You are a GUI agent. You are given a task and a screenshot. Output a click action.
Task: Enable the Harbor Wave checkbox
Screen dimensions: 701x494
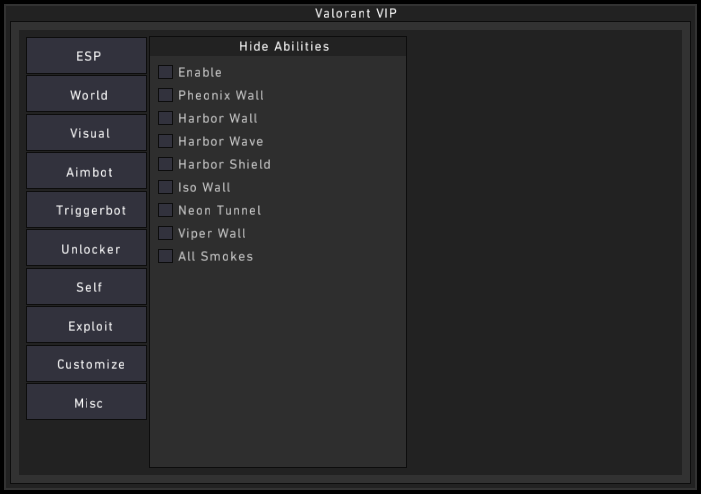(166, 141)
